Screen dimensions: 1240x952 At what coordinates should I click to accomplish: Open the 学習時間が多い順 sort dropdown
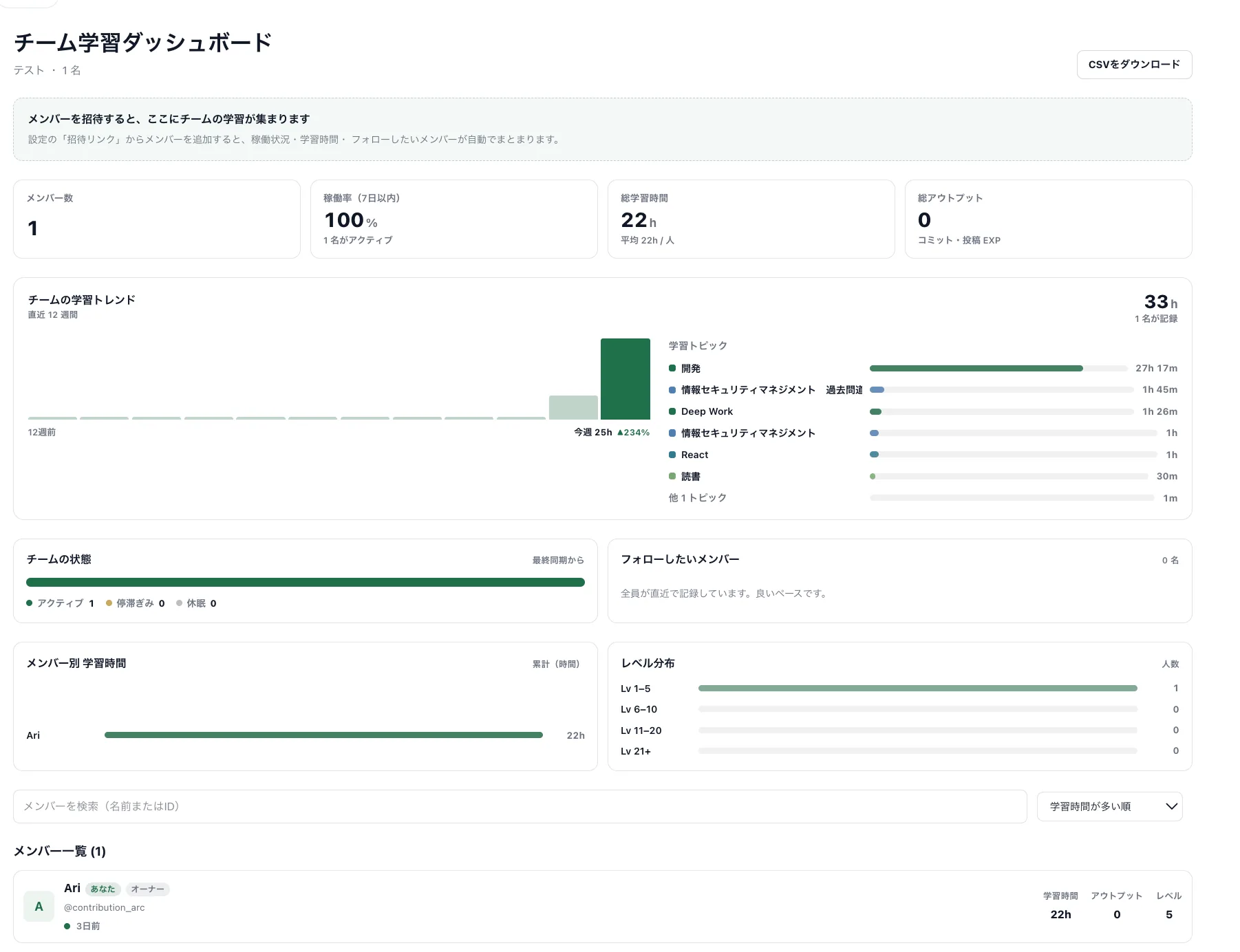click(1109, 806)
